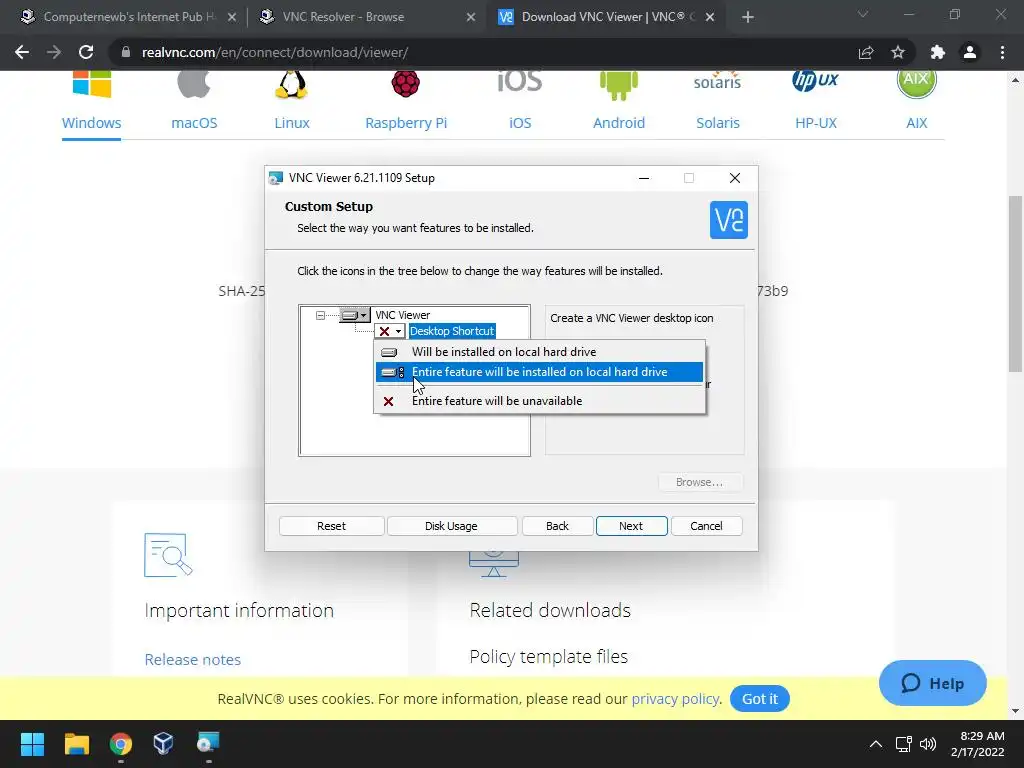1024x768 pixels.
Task: Collapse the VNC Viewer tree node
Action: [320, 315]
